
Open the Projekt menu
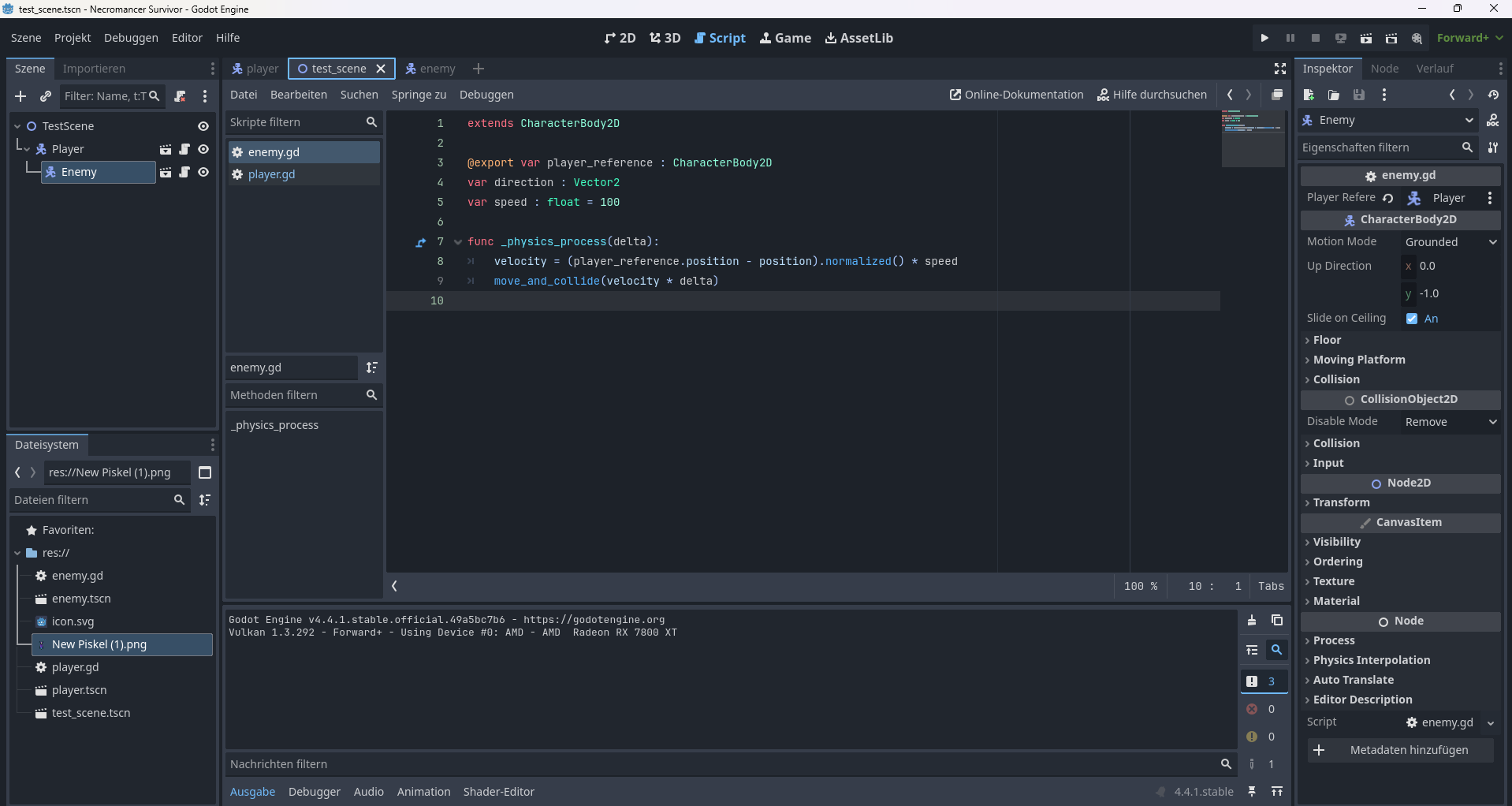click(73, 38)
